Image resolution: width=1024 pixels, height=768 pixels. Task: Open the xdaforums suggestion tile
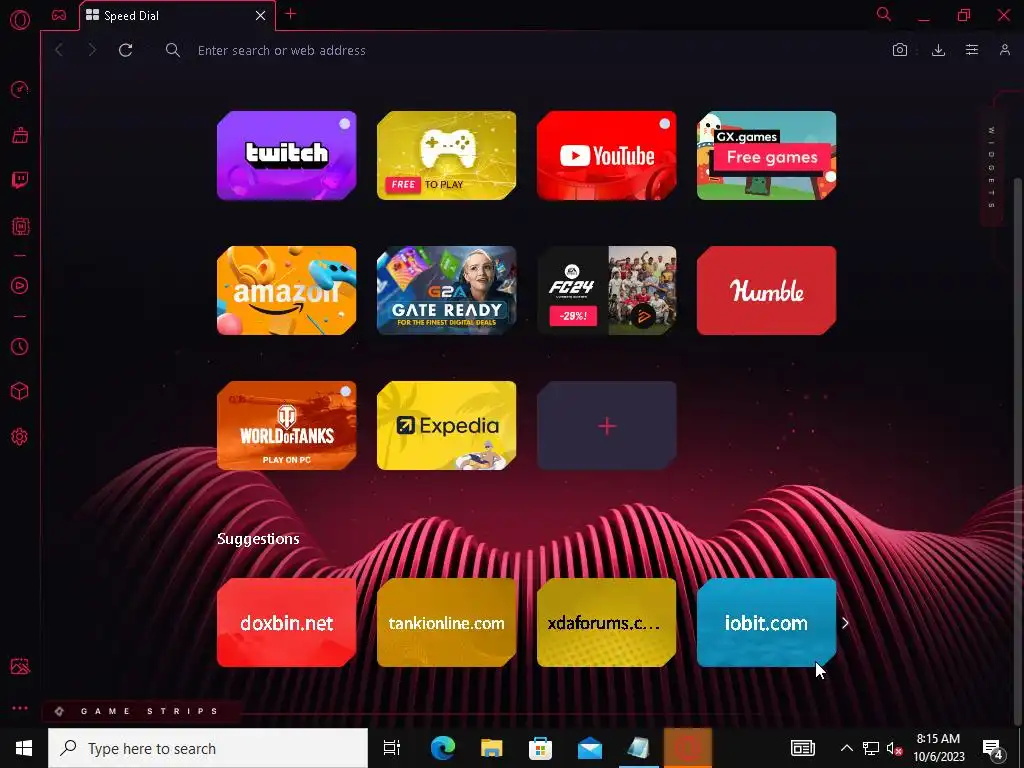pyautogui.click(x=607, y=622)
